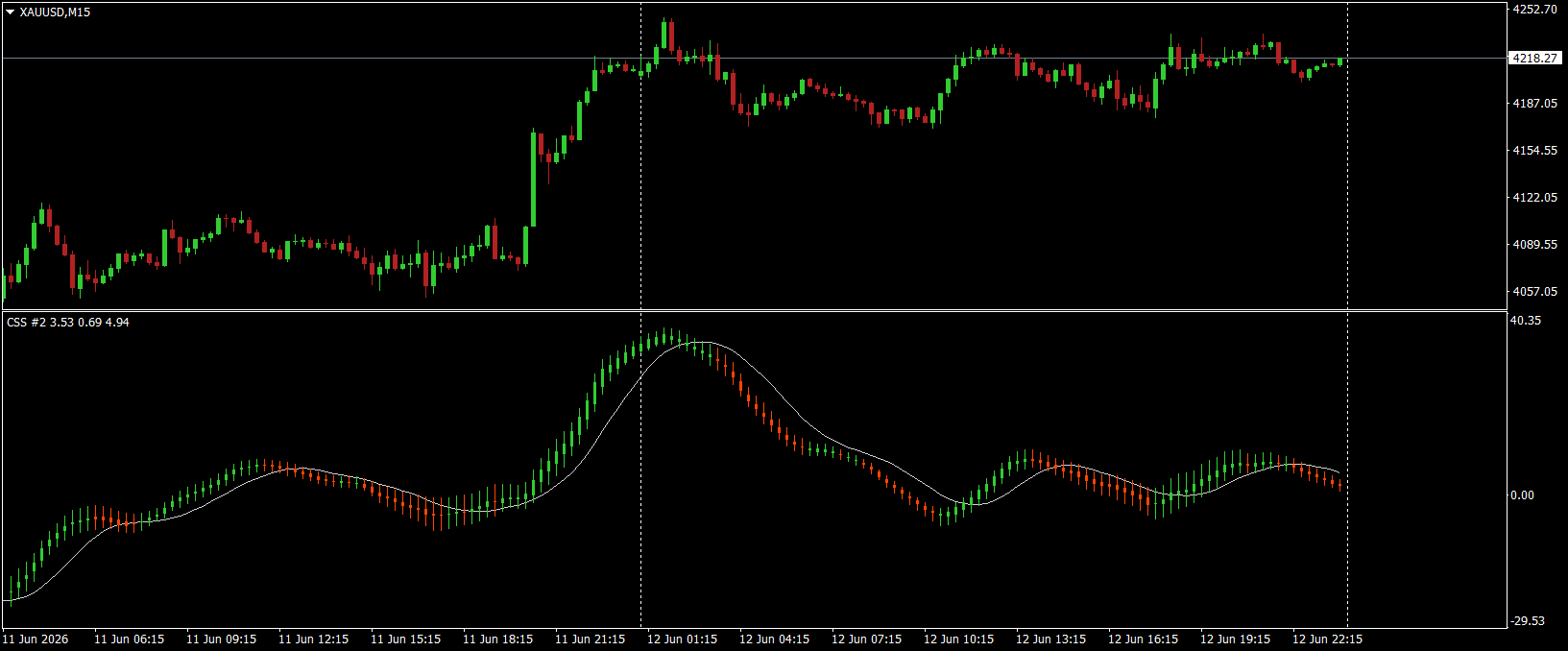This screenshot has width=1568, height=651.
Task: Click the 4089.55 price scale level
Action: (x=1534, y=245)
